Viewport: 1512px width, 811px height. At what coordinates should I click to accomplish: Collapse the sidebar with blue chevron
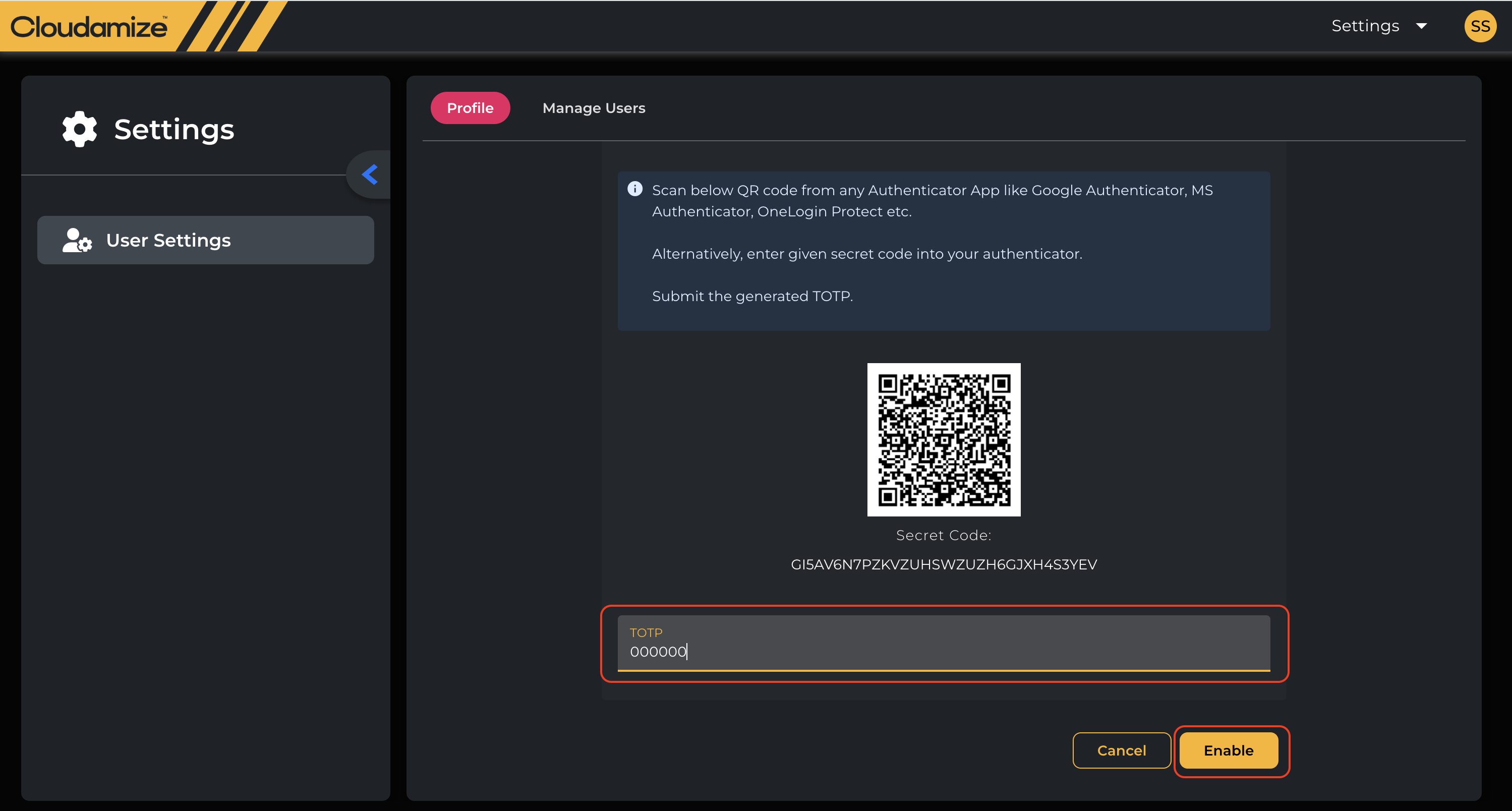tap(370, 175)
